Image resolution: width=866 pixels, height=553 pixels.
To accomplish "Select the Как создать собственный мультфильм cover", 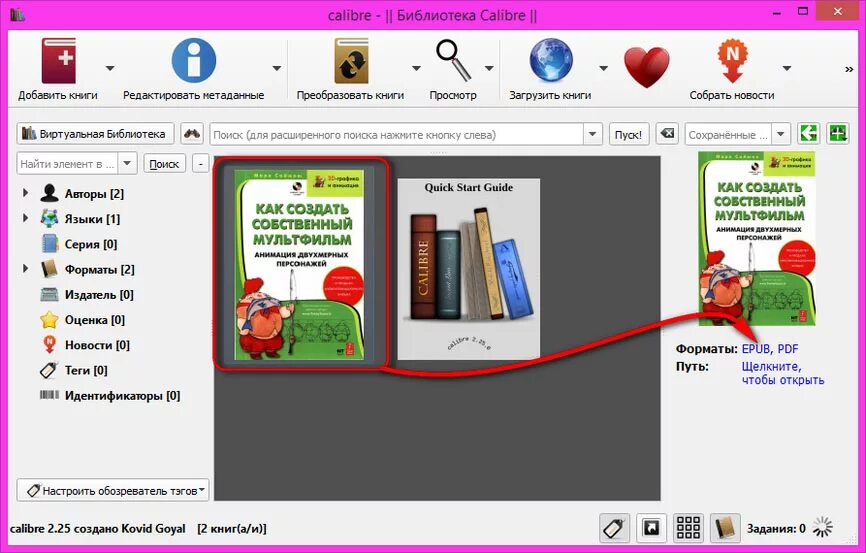I will click(x=299, y=265).
